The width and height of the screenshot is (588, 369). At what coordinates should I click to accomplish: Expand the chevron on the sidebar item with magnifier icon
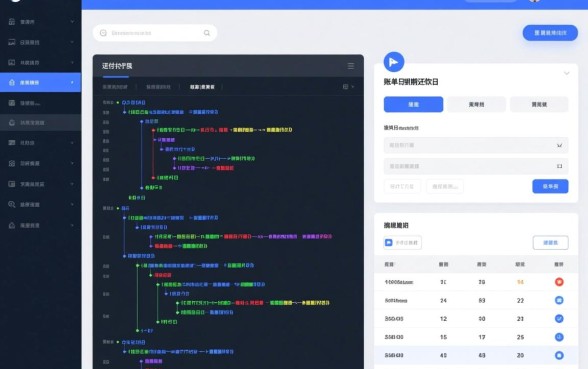click(72, 204)
